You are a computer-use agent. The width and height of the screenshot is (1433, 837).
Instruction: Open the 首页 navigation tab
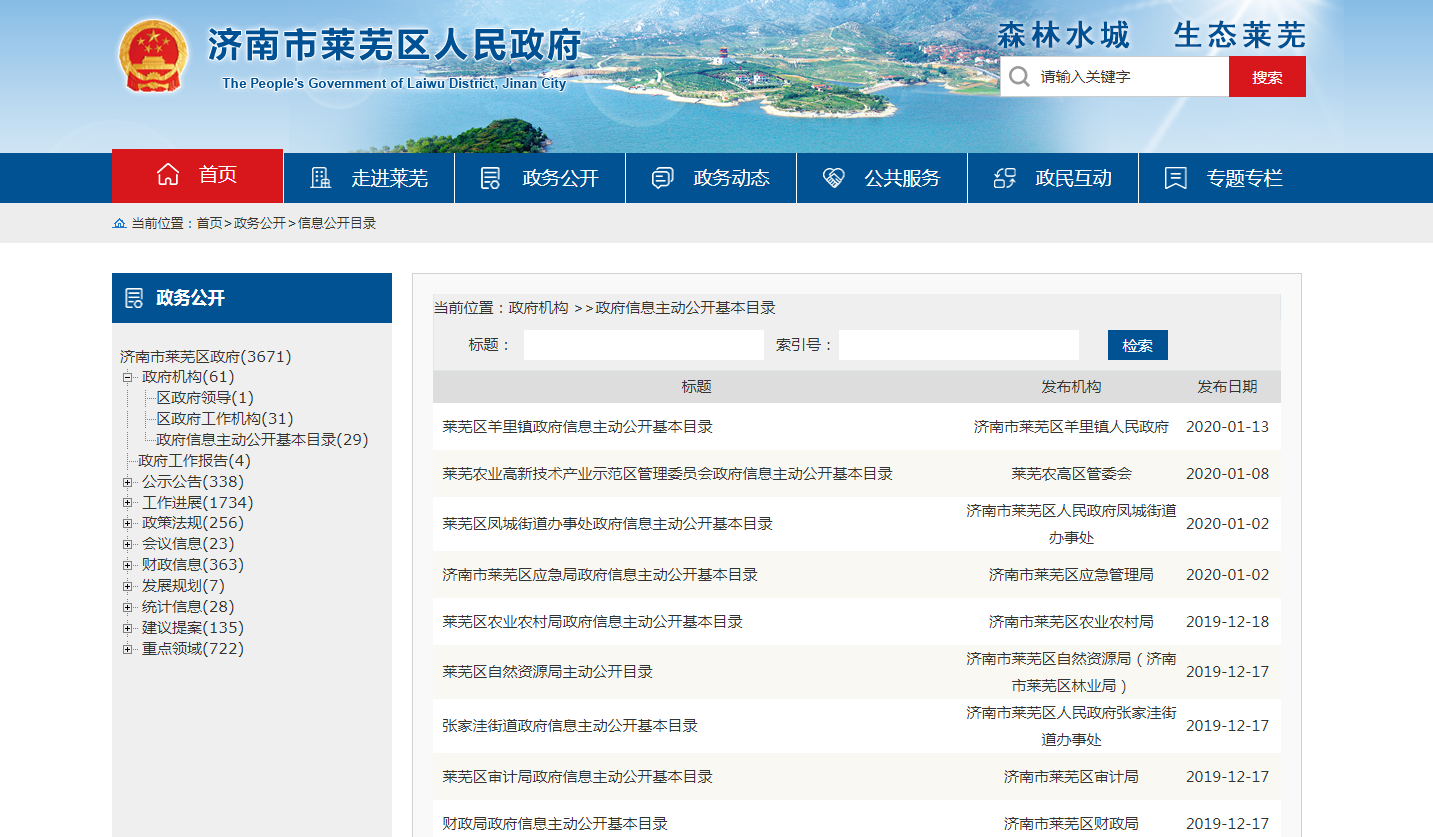pos(197,176)
